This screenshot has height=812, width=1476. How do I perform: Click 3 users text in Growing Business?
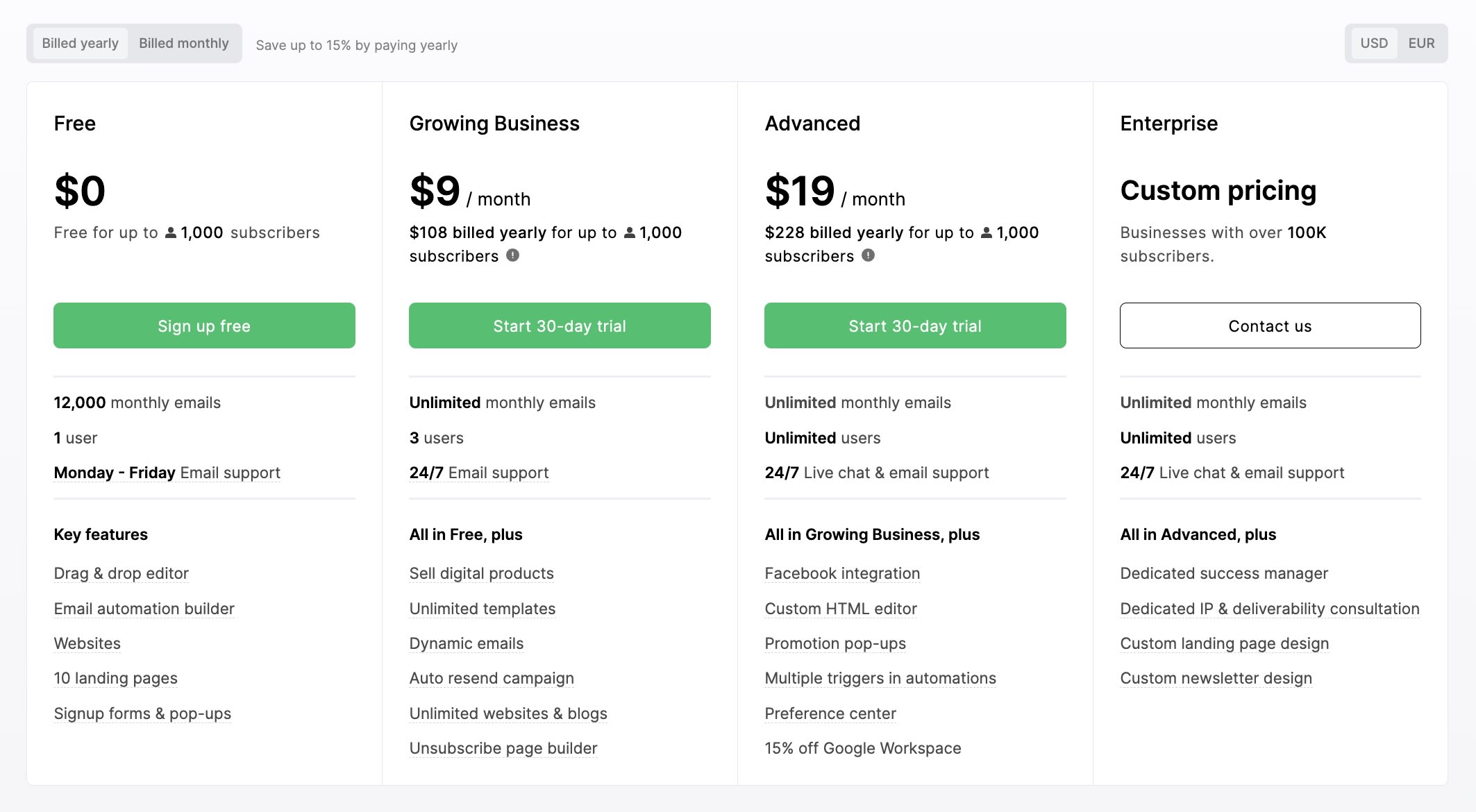tap(437, 438)
